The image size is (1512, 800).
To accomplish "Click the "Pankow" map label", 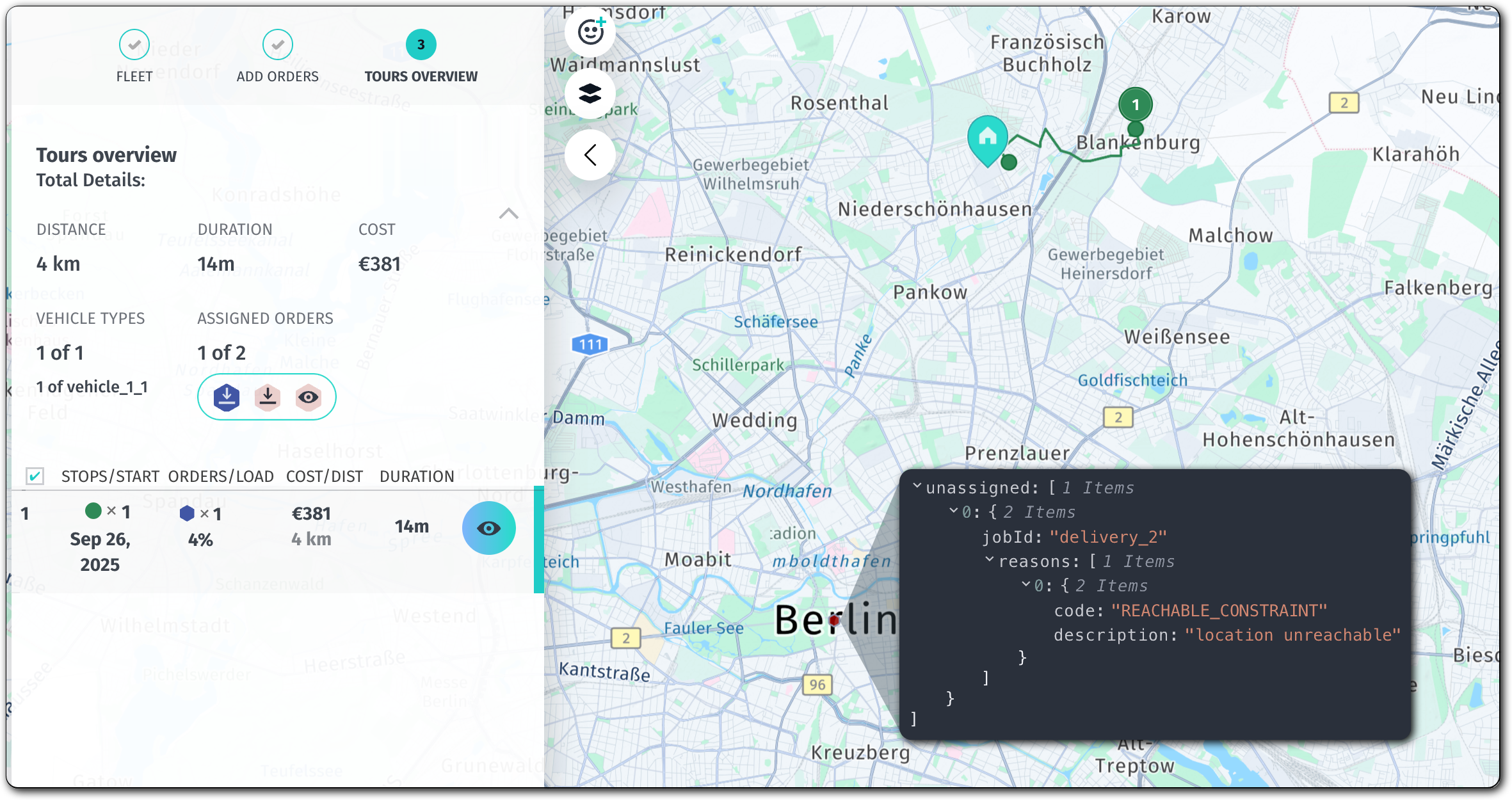I will point(930,292).
